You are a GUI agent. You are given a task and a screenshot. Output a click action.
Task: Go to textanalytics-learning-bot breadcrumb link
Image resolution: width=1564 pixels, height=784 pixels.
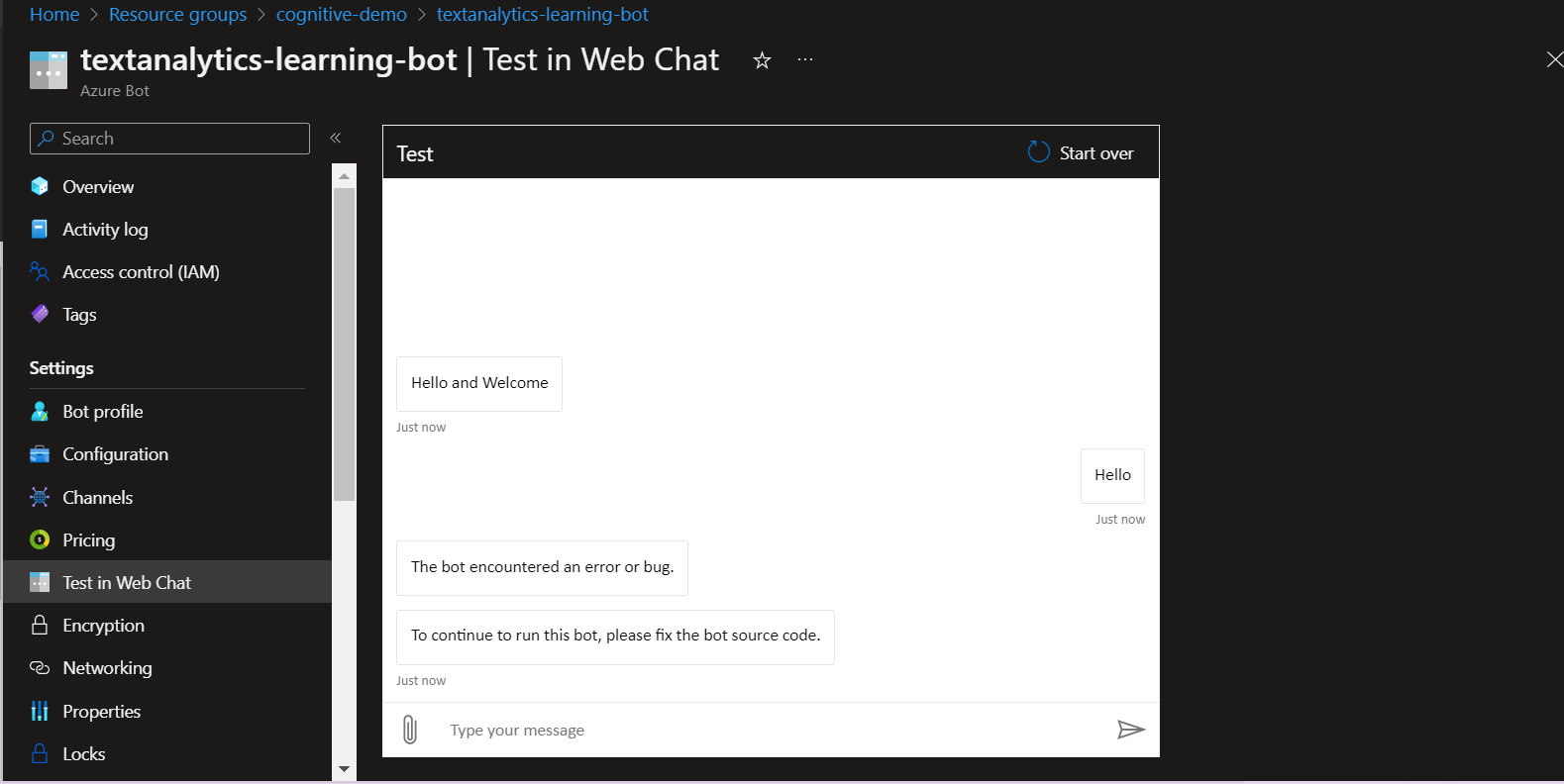543,15
